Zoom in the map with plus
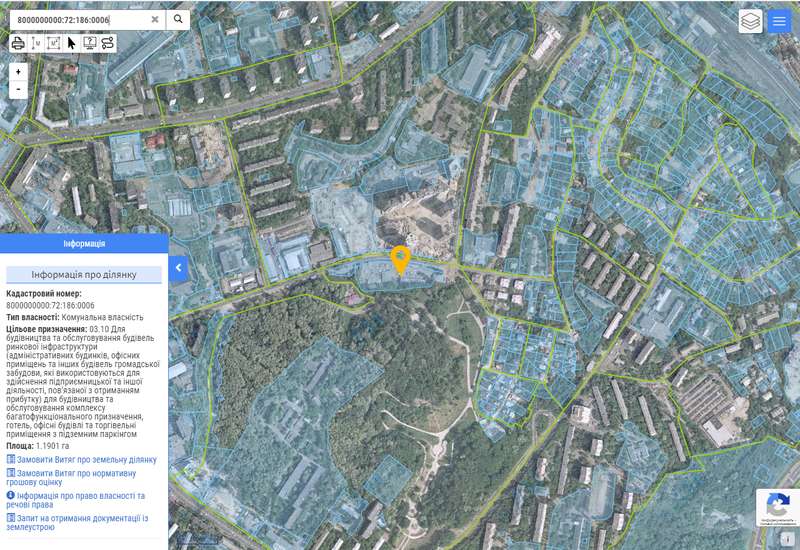The image size is (800, 550). click(18, 72)
